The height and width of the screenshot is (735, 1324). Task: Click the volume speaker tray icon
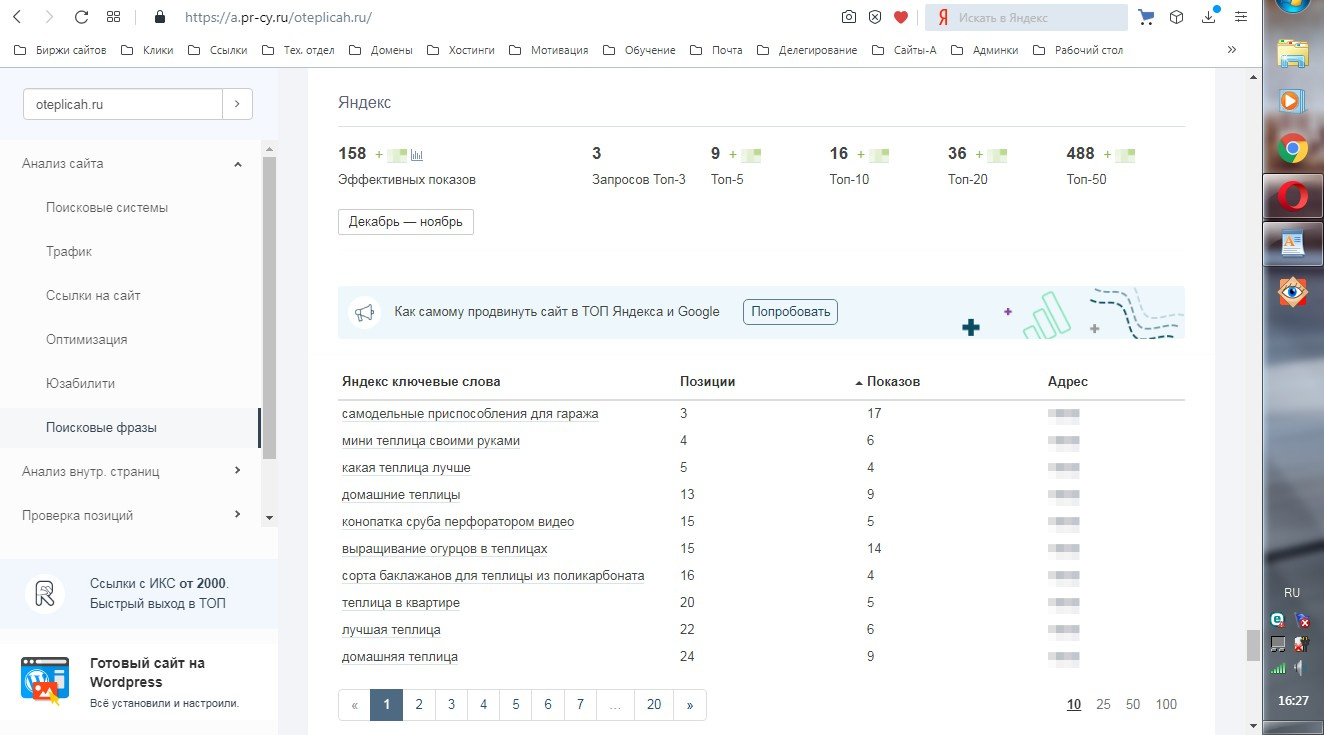(1301, 667)
